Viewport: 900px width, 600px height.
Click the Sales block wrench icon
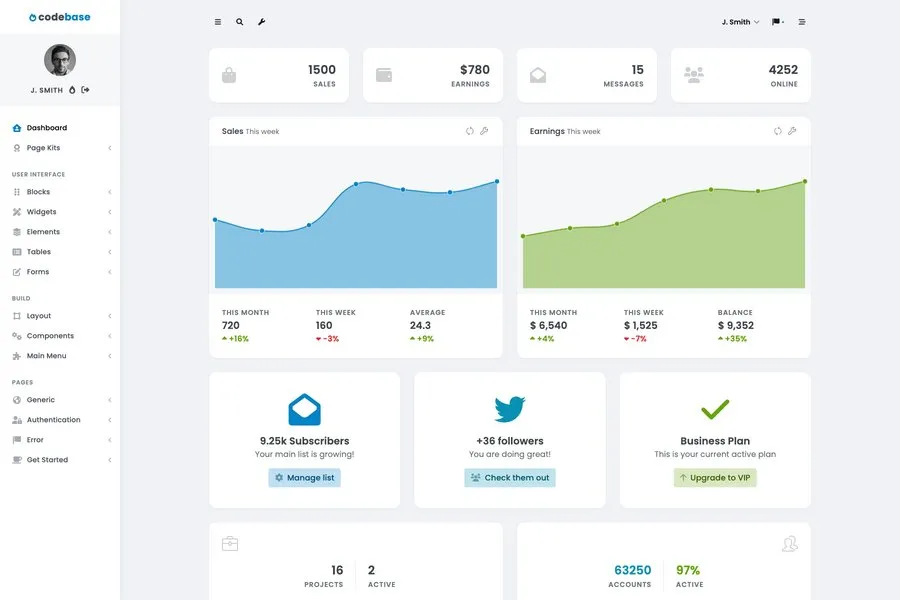point(484,131)
